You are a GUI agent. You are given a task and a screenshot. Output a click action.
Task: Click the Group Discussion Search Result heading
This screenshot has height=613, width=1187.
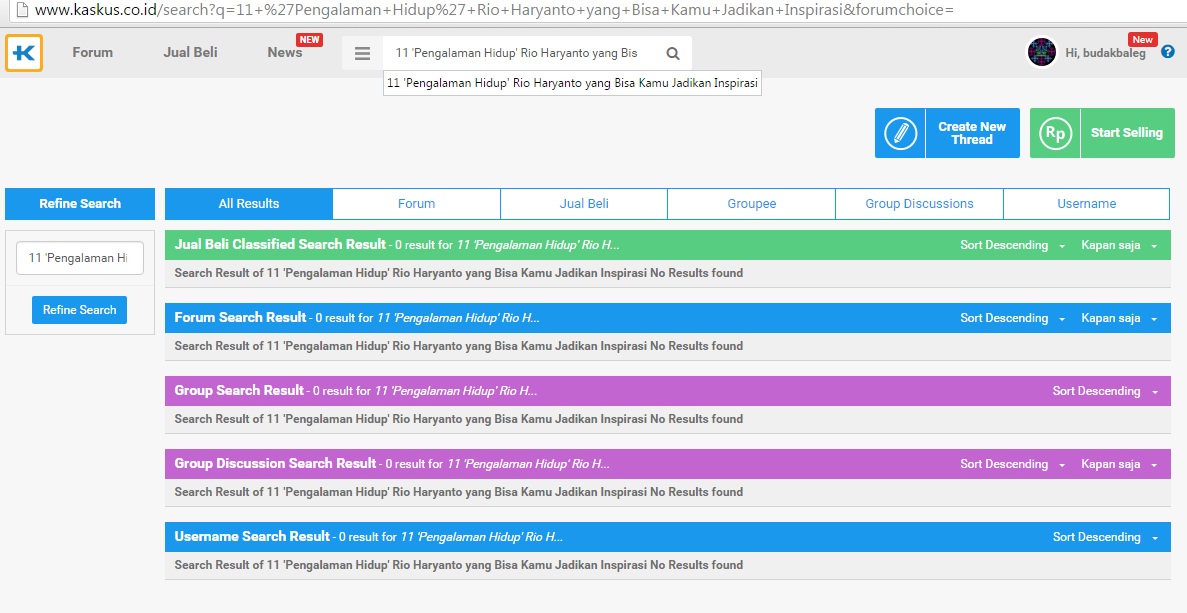pos(276,463)
